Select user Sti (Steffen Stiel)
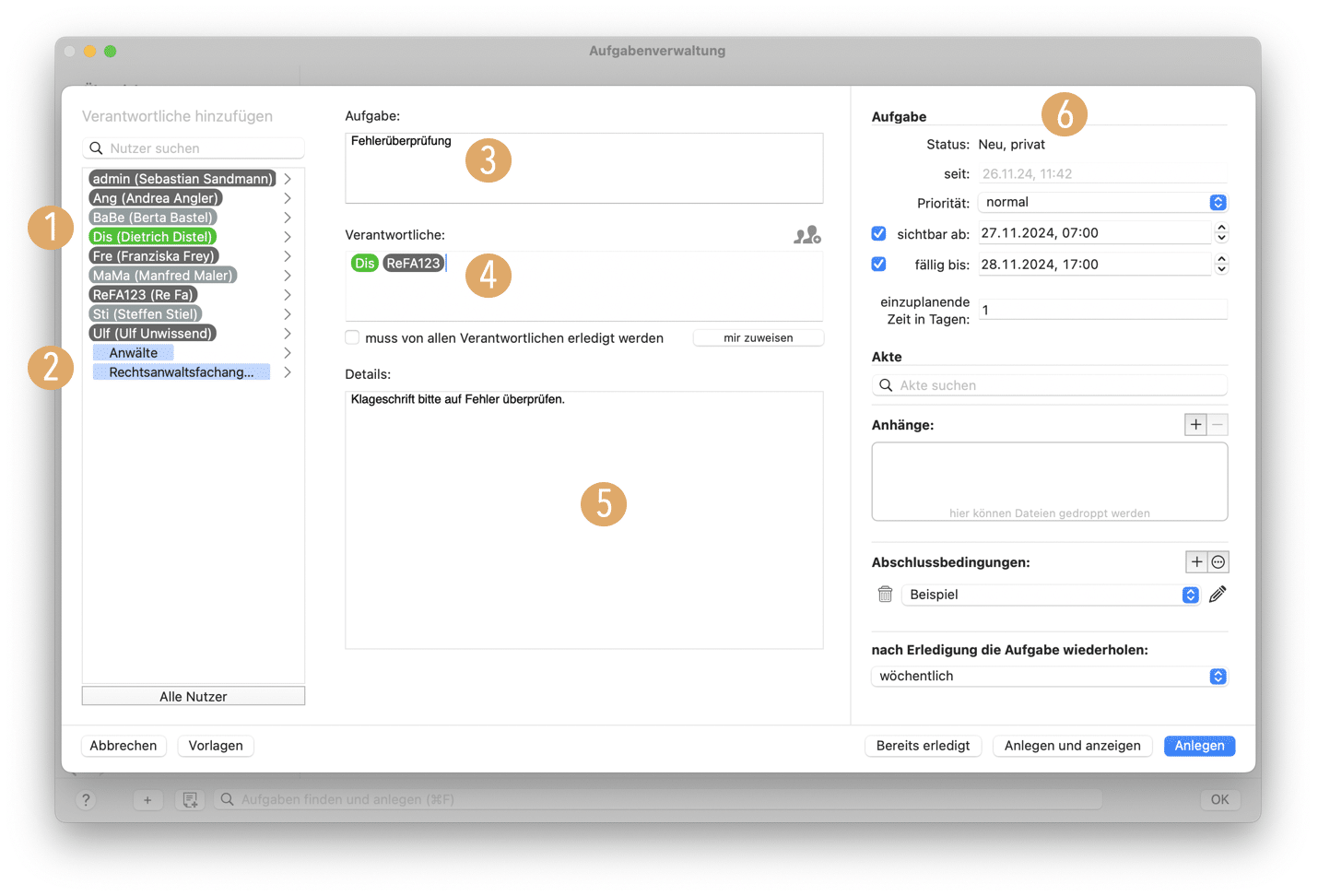The image size is (1318, 896). [146, 314]
